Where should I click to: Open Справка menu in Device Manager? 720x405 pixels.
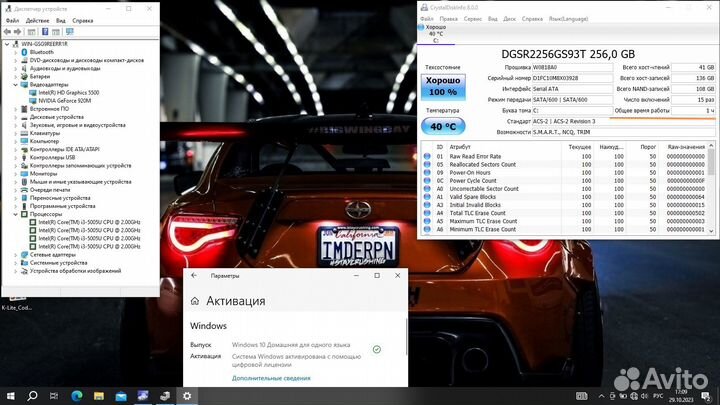83,21
